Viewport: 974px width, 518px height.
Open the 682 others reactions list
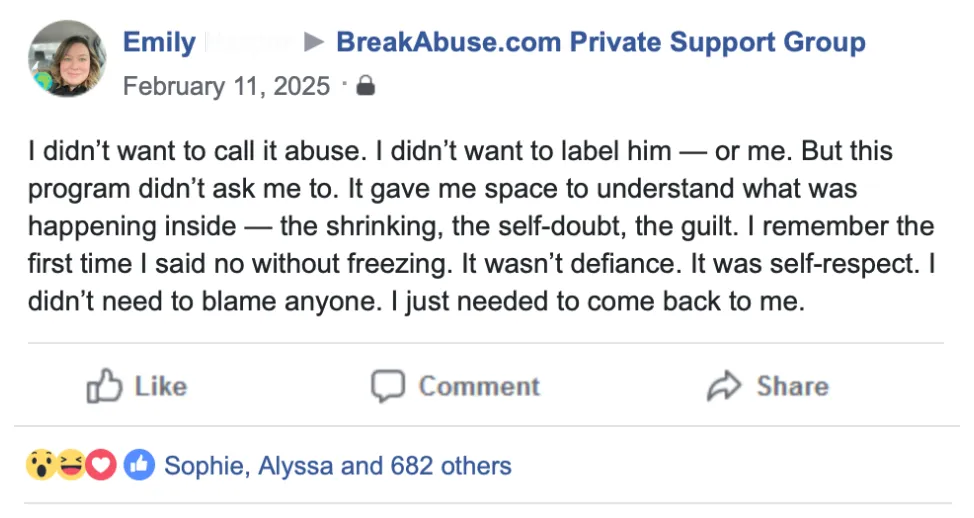(451, 466)
